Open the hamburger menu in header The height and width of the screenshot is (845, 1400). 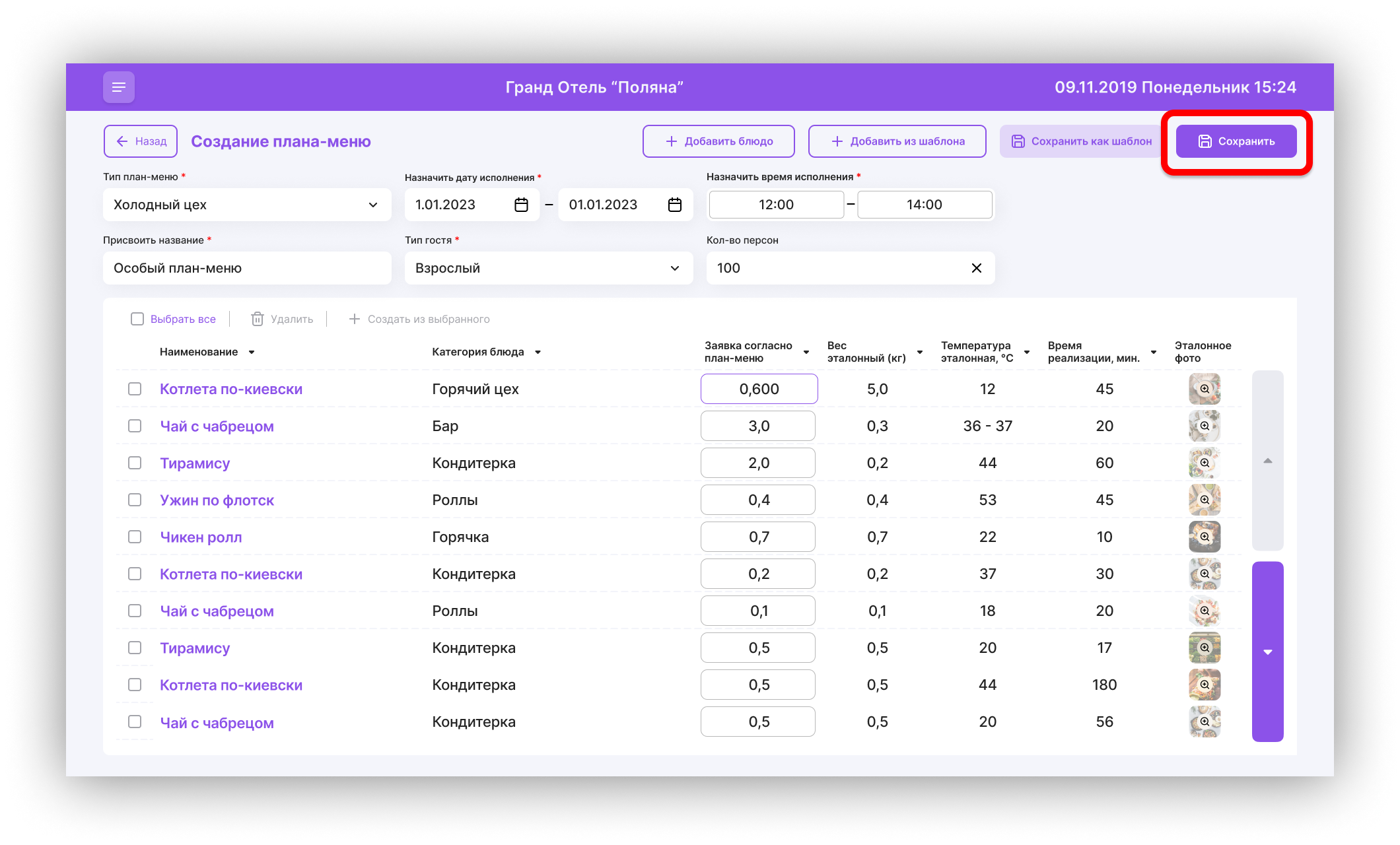[119, 87]
